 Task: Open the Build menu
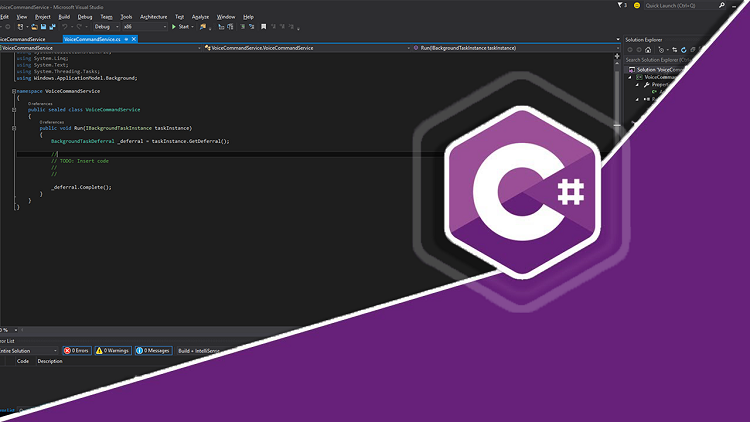point(64,17)
